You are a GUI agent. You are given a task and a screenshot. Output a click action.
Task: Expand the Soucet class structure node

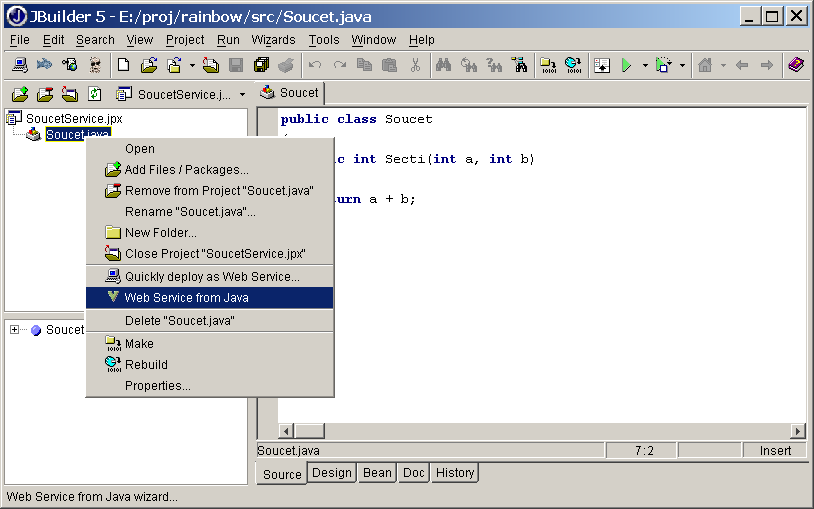pos(15,330)
